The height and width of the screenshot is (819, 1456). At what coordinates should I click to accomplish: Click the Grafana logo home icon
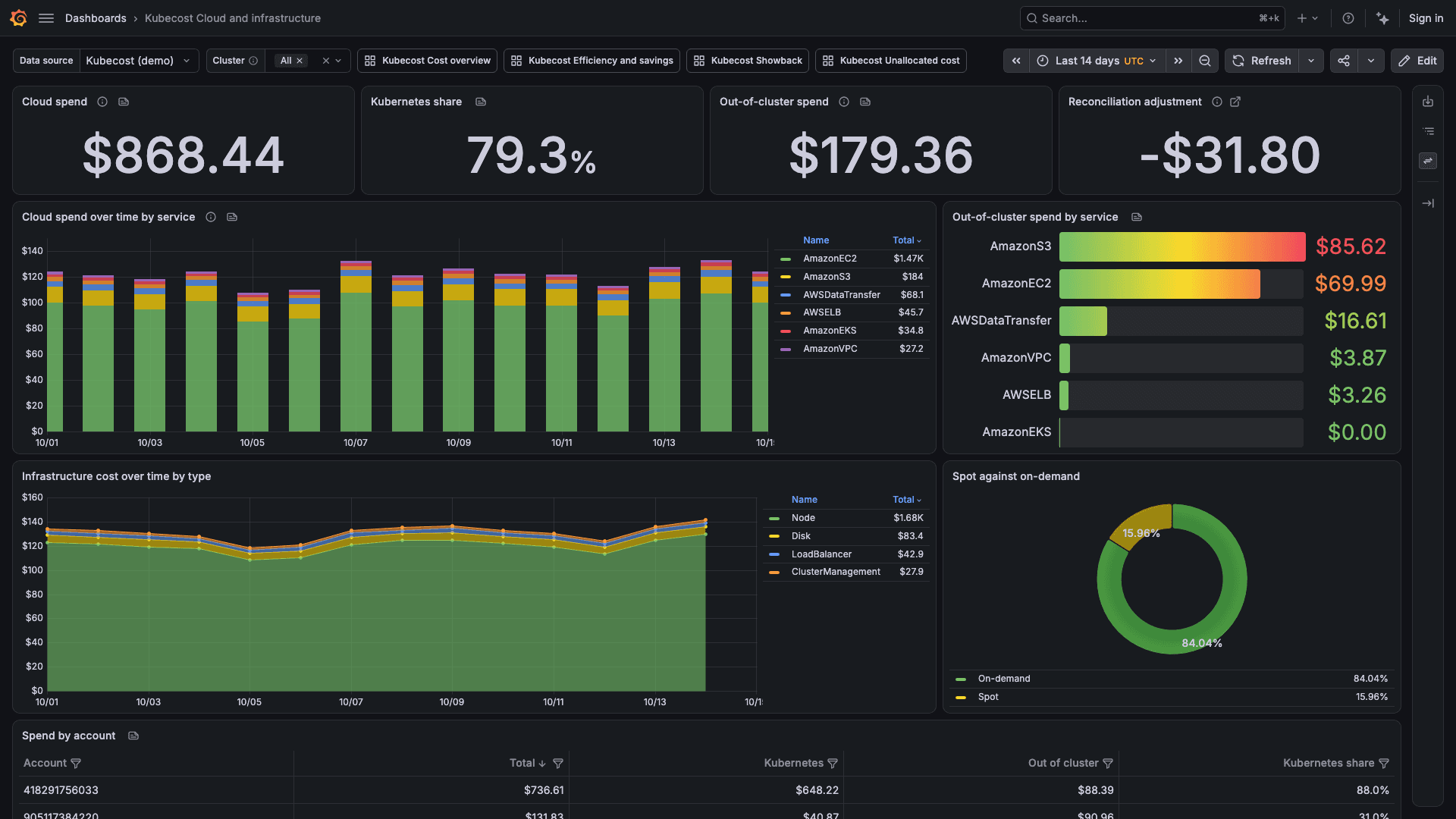(19, 18)
